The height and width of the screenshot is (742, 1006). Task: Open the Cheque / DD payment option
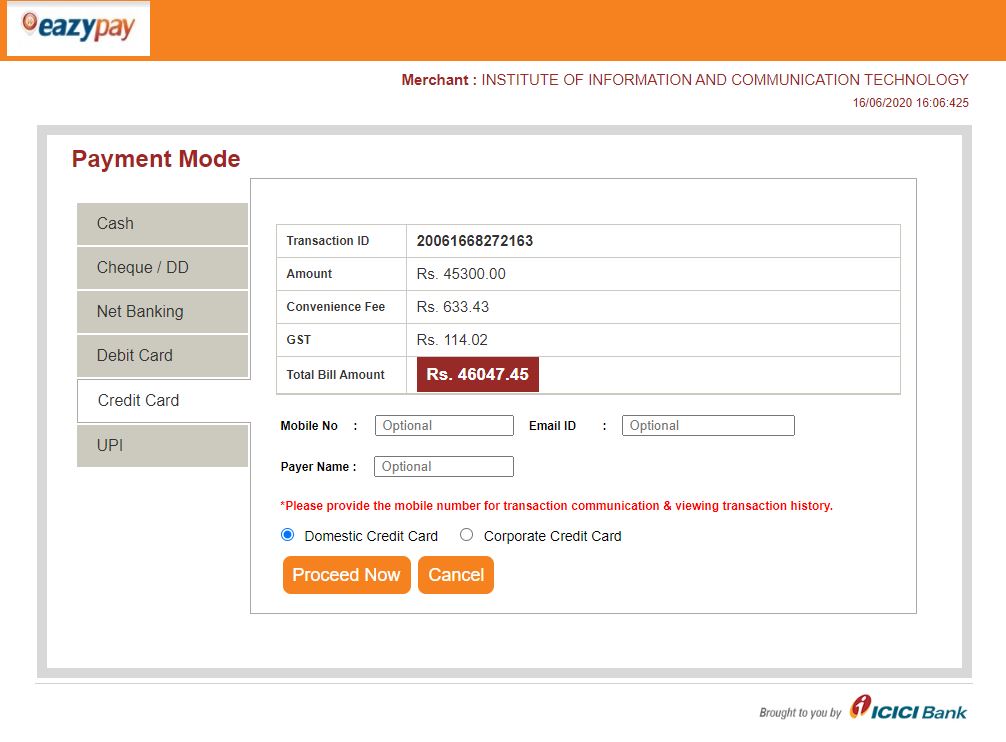pos(161,267)
